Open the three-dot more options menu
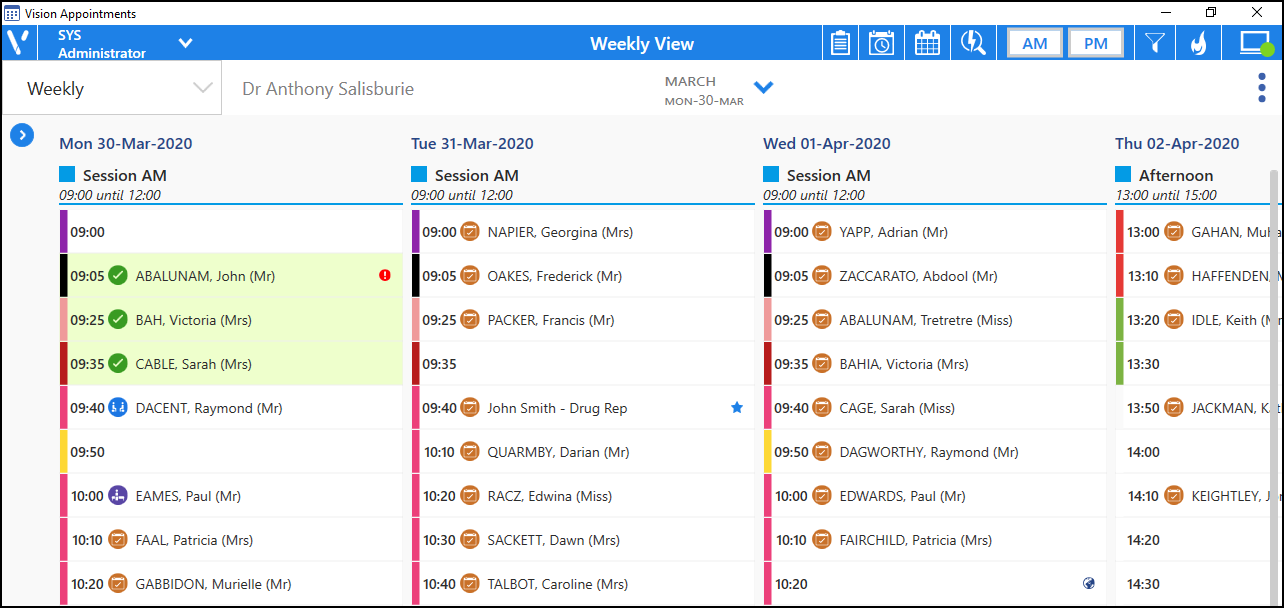1284x608 pixels. [1262, 88]
